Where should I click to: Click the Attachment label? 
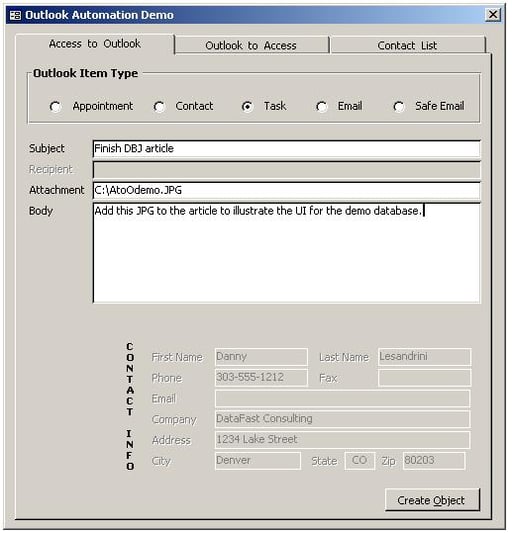(56, 190)
